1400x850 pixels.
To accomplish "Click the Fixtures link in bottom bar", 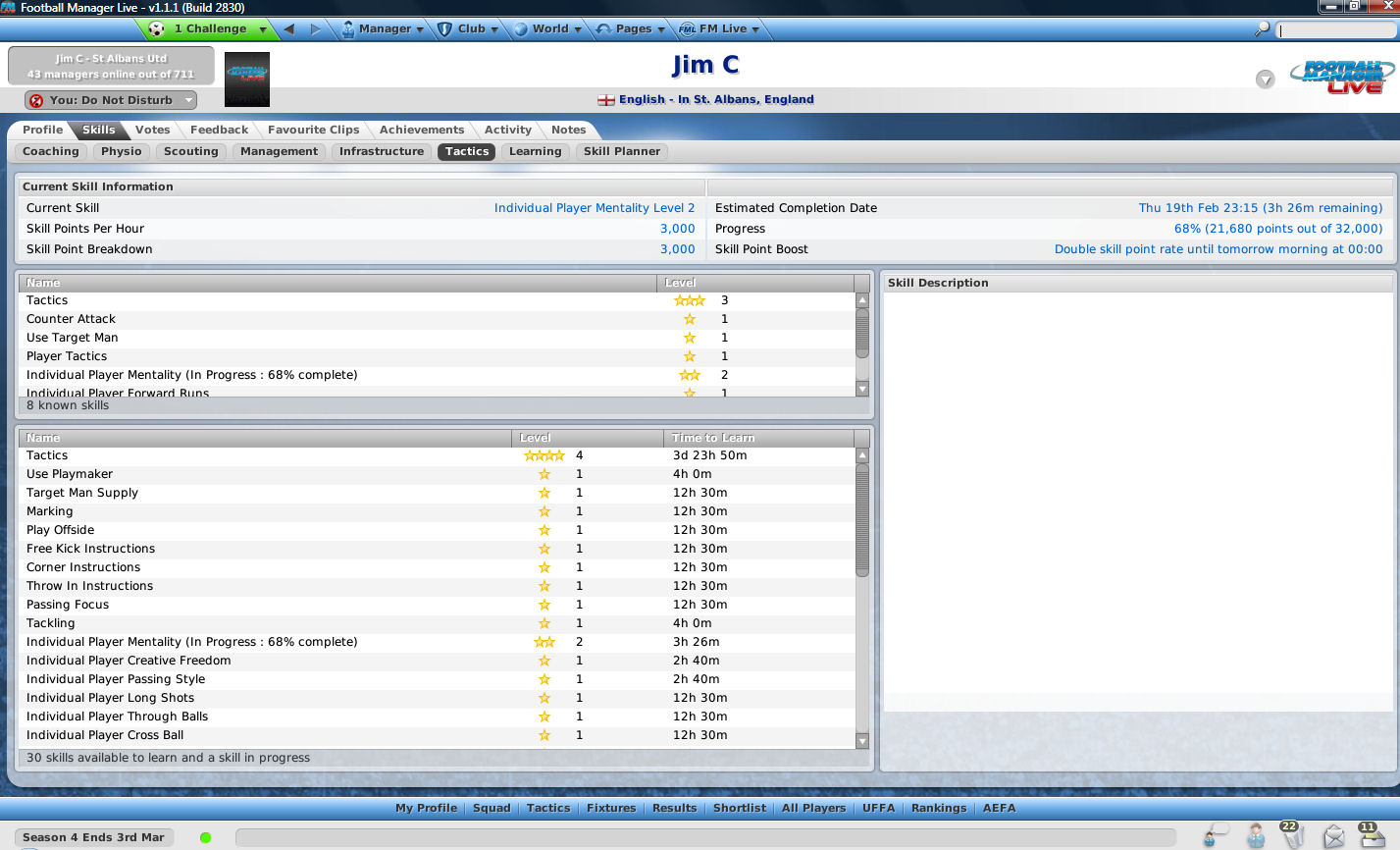I will [611, 808].
